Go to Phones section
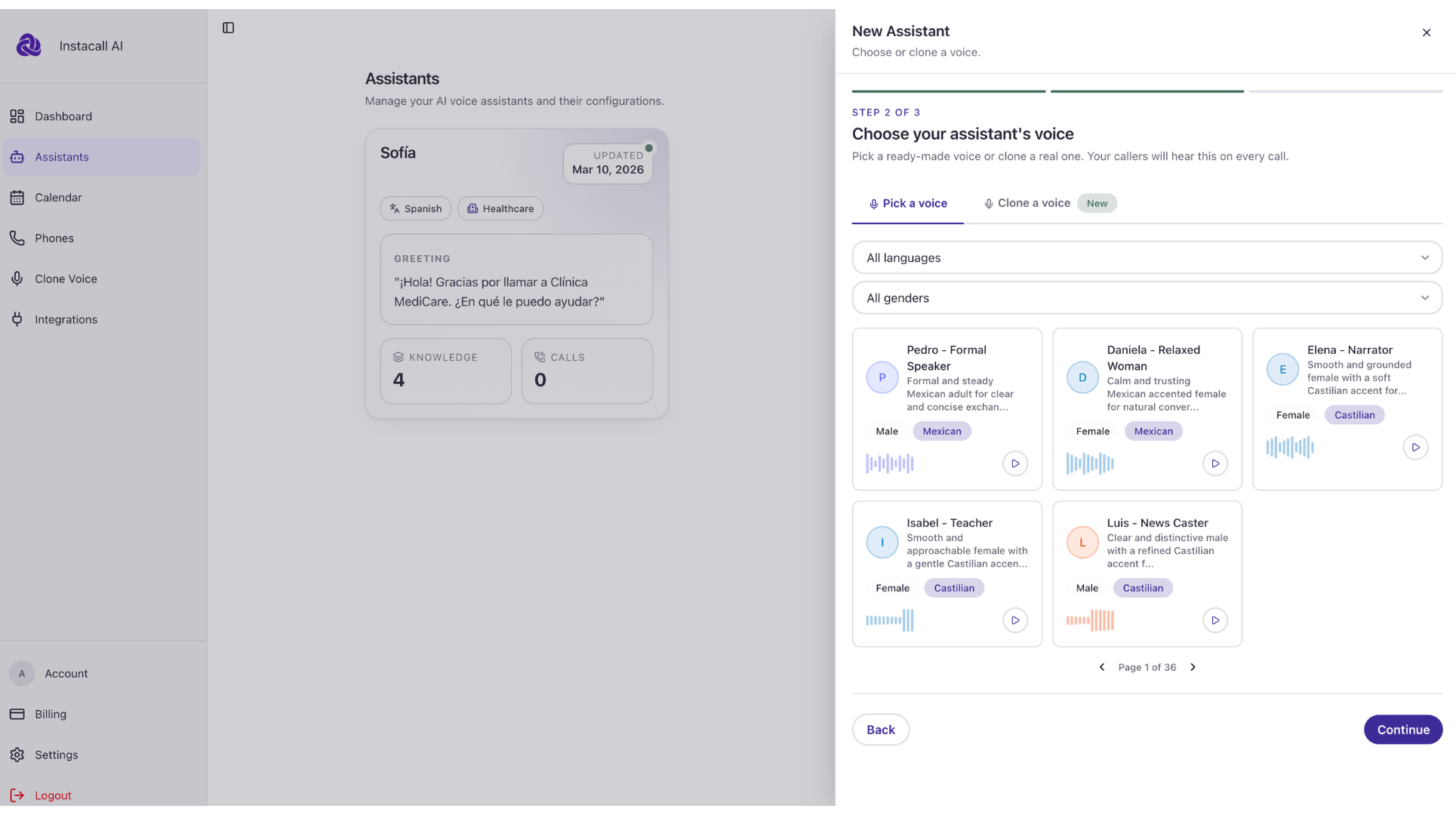 coord(54,238)
